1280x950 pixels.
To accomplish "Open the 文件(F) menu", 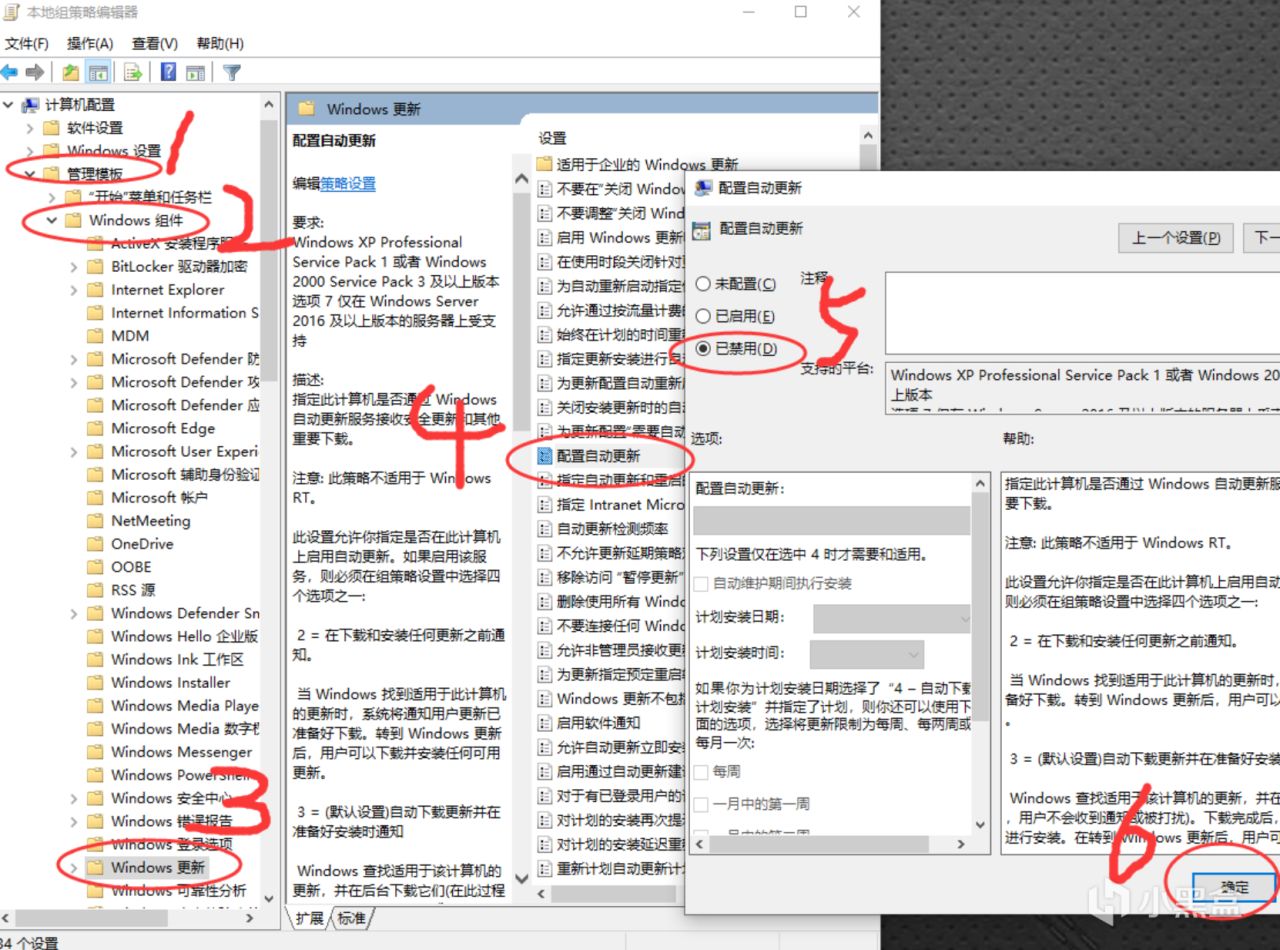I will 27,43.
